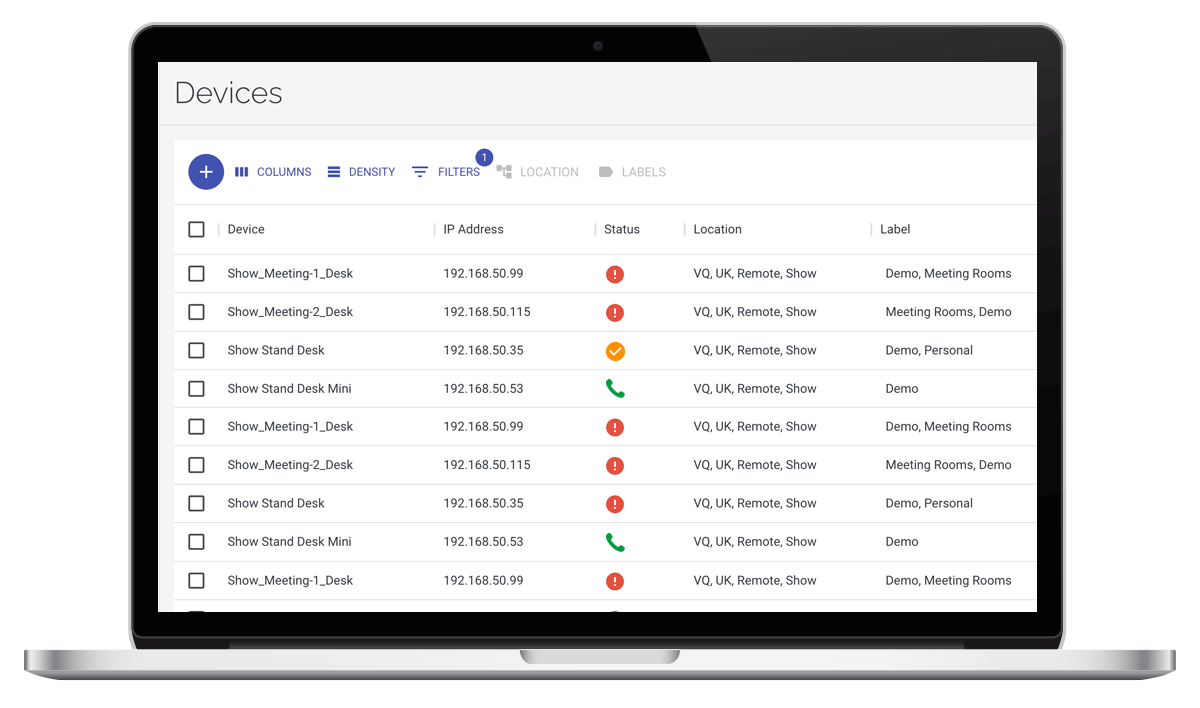Click green phone status of topmost Show Stand Desk Mini

click(615, 389)
